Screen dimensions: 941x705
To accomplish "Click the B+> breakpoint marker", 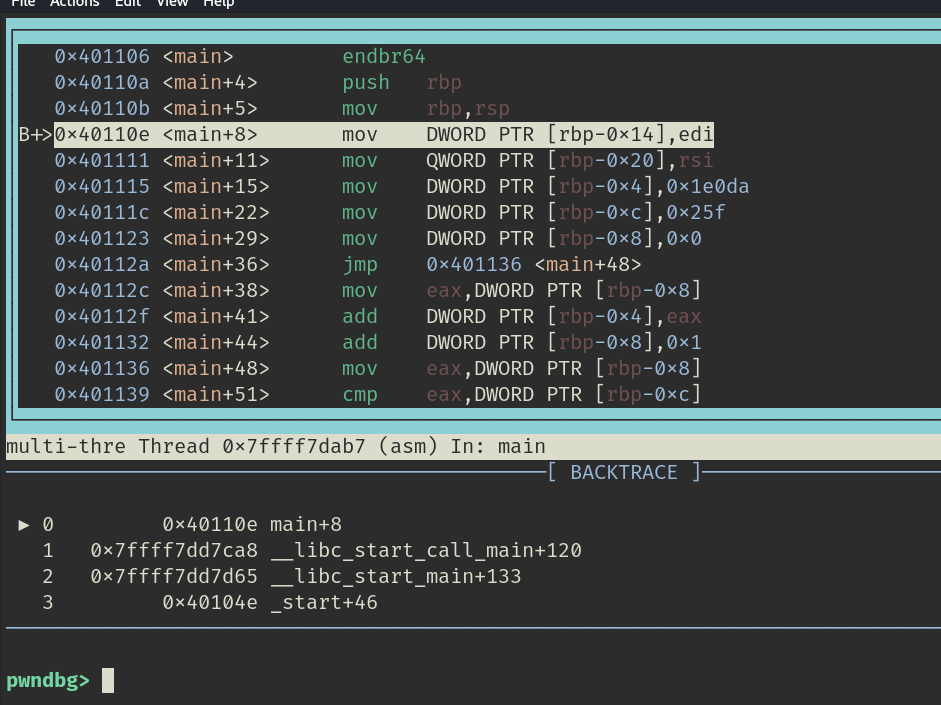I will 35,134.
